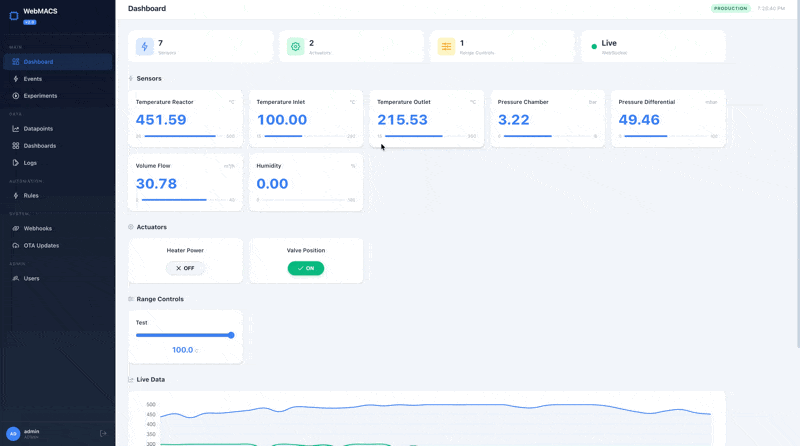Click the Logs file icon in sidebar

(x=16, y=163)
